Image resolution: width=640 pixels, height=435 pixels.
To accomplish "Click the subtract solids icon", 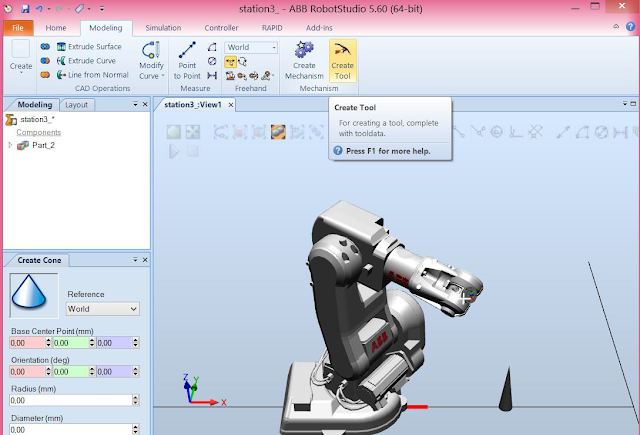I will click(45, 61).
